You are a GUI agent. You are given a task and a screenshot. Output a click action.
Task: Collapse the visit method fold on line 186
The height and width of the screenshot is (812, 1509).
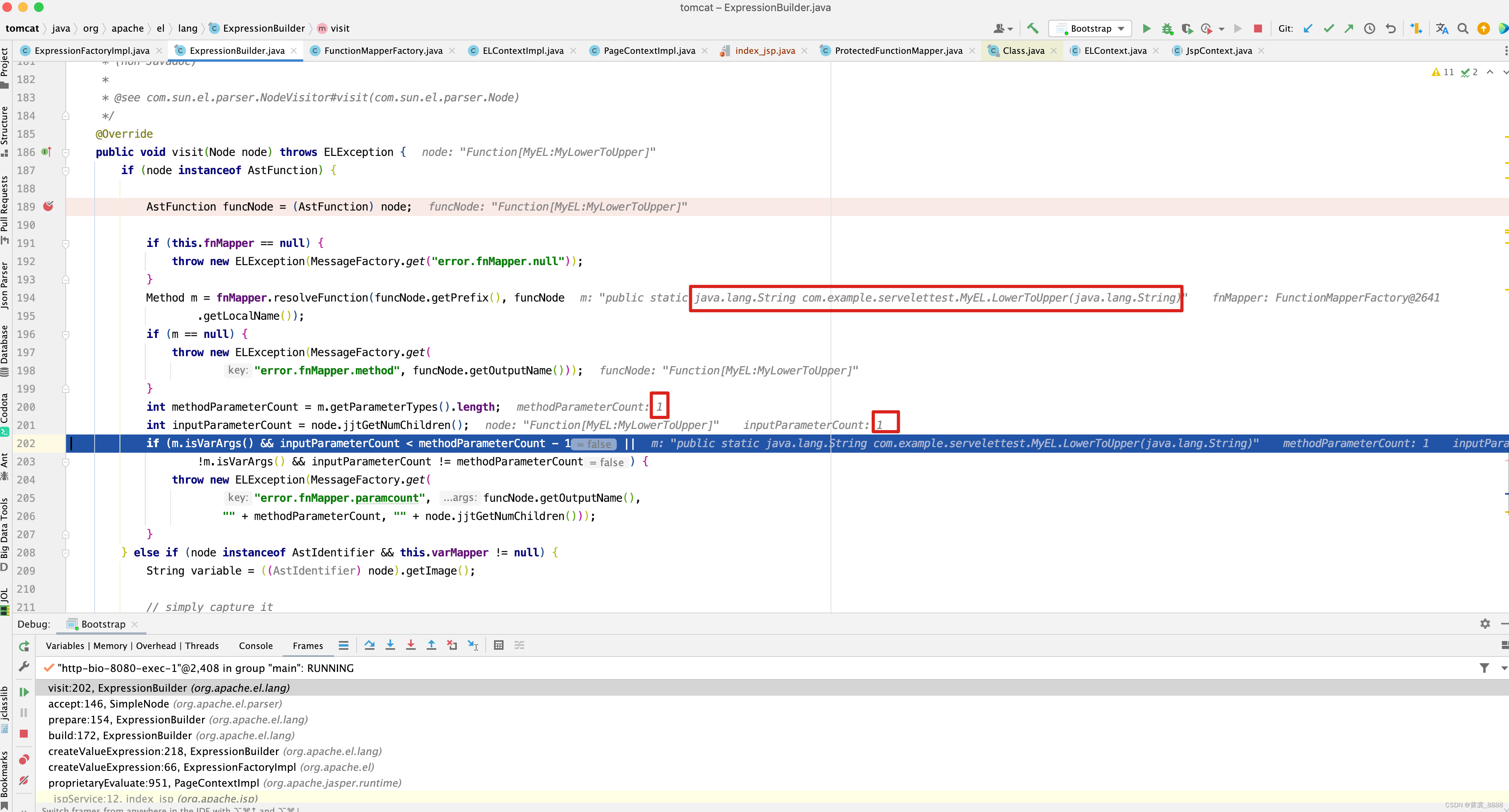(x=66, y=152)
